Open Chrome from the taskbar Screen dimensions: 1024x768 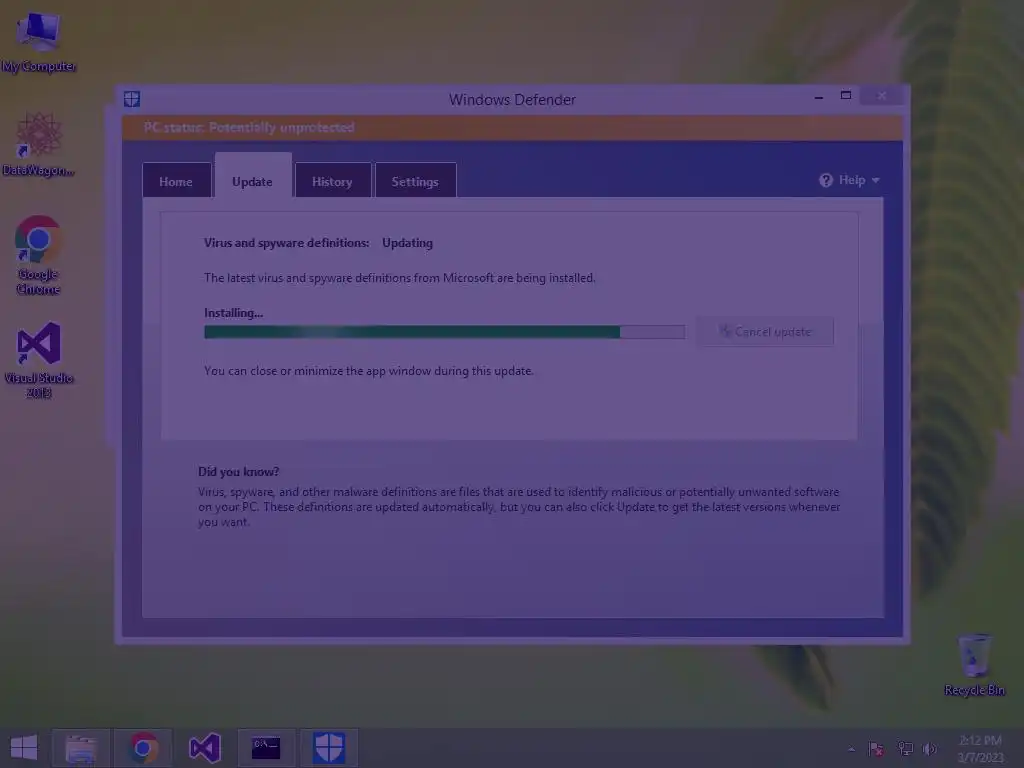(144, 748)
